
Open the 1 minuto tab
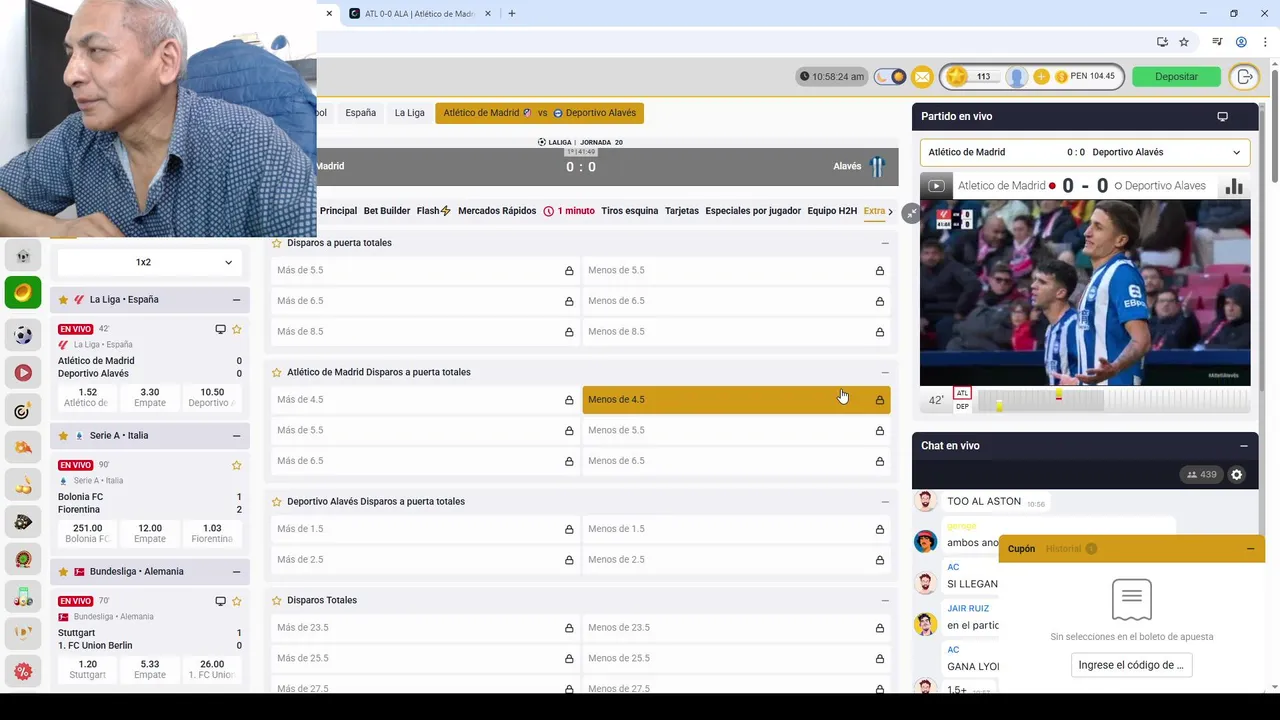(x=569, y=211)
